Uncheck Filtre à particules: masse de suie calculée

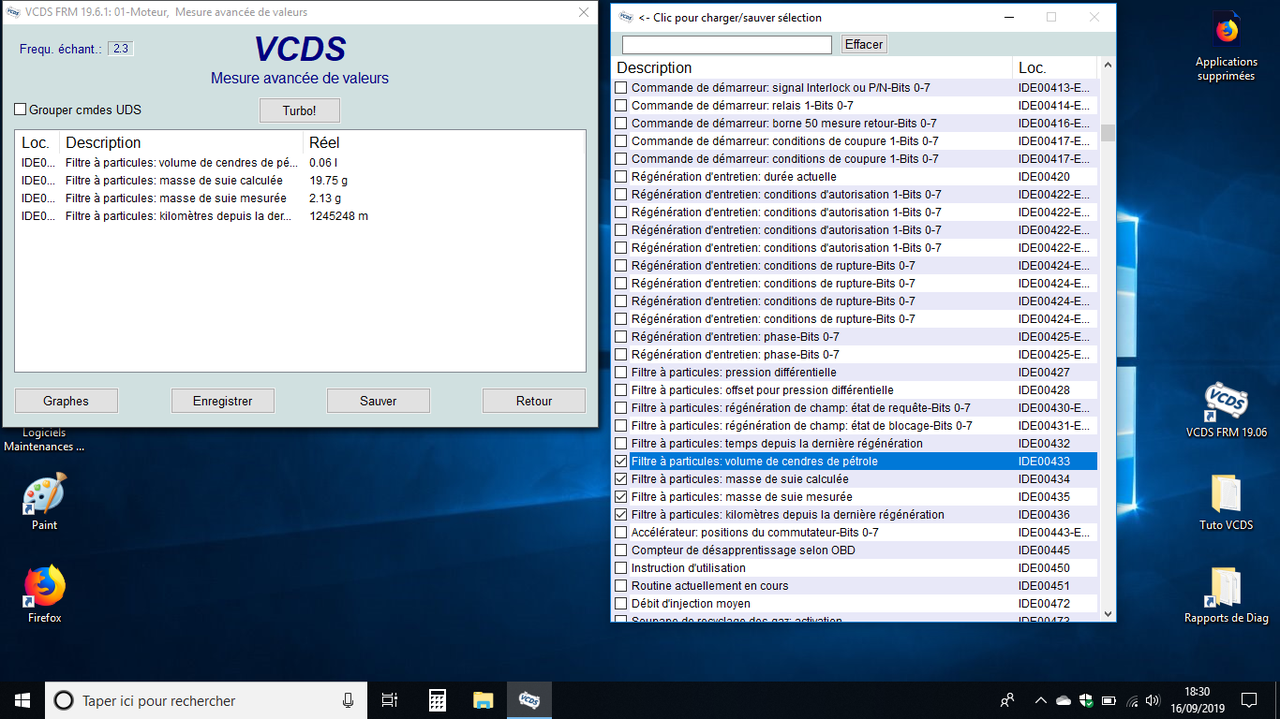pyautogui.click(x=621, y=479)
